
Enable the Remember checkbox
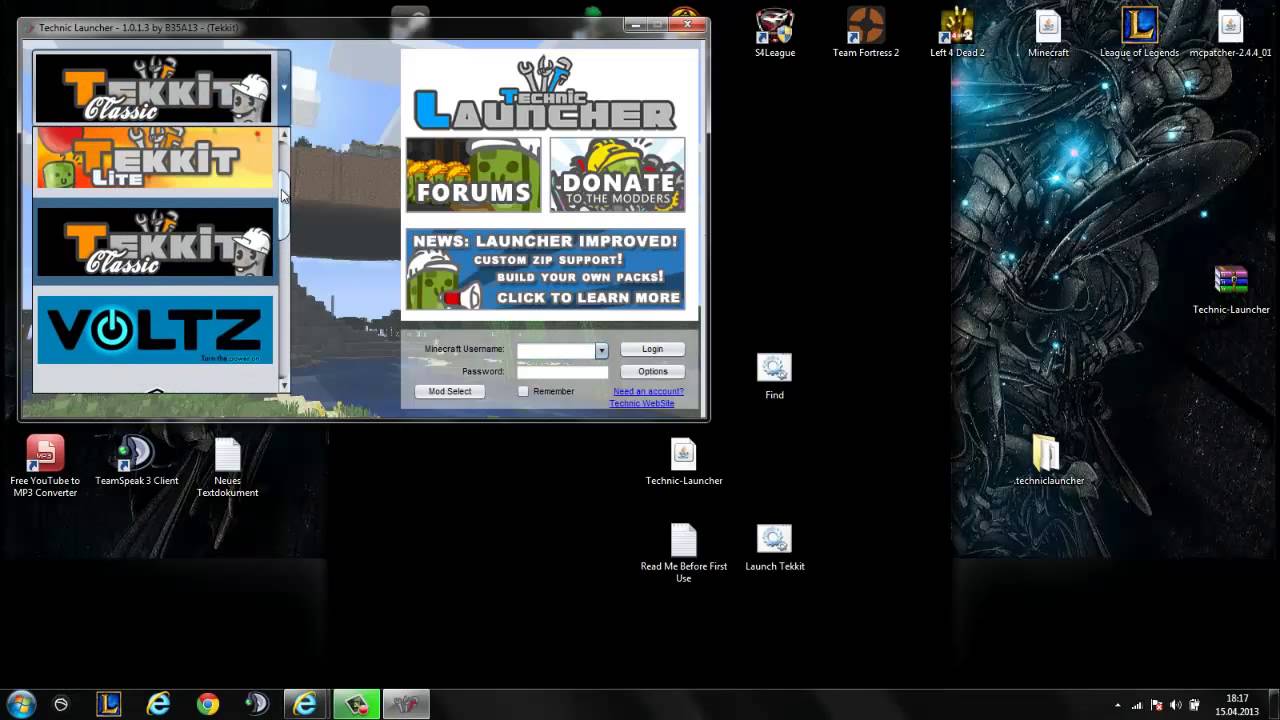click(x=523, y=391)
